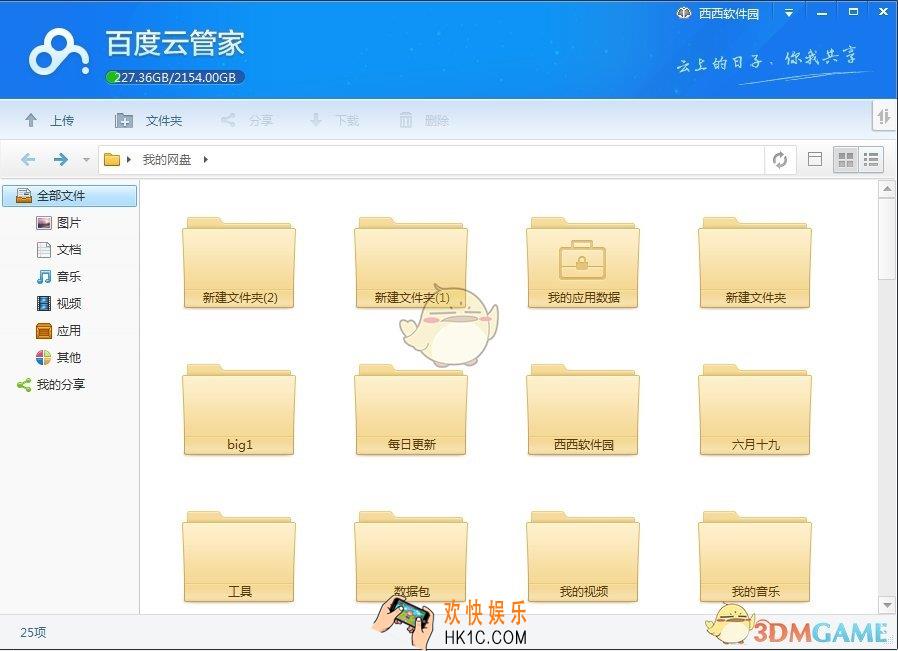The height and width of the screenshot is (651, 898).
Task: Select the 工具 folder
Action: pos(239,557)
